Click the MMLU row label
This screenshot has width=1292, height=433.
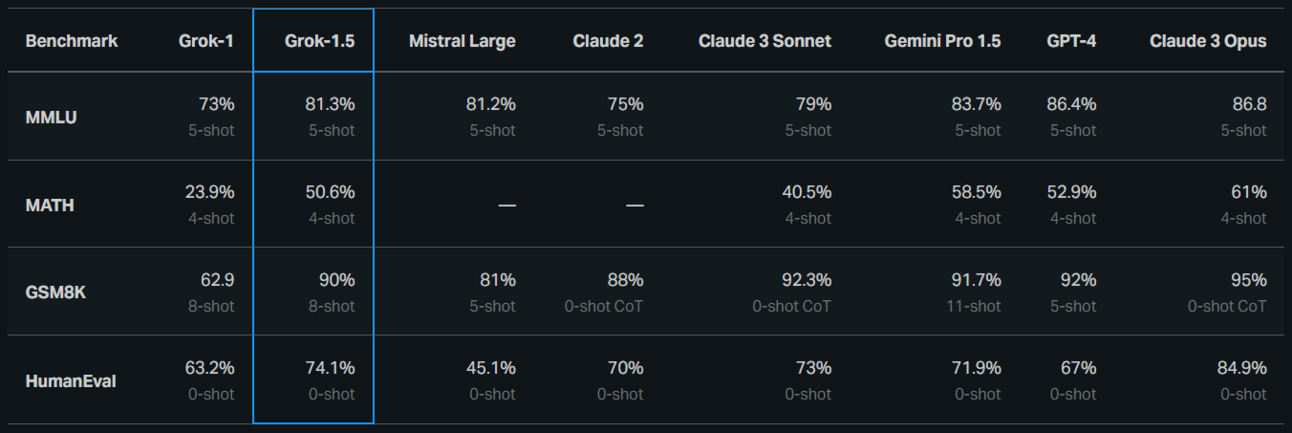(51, 117)
